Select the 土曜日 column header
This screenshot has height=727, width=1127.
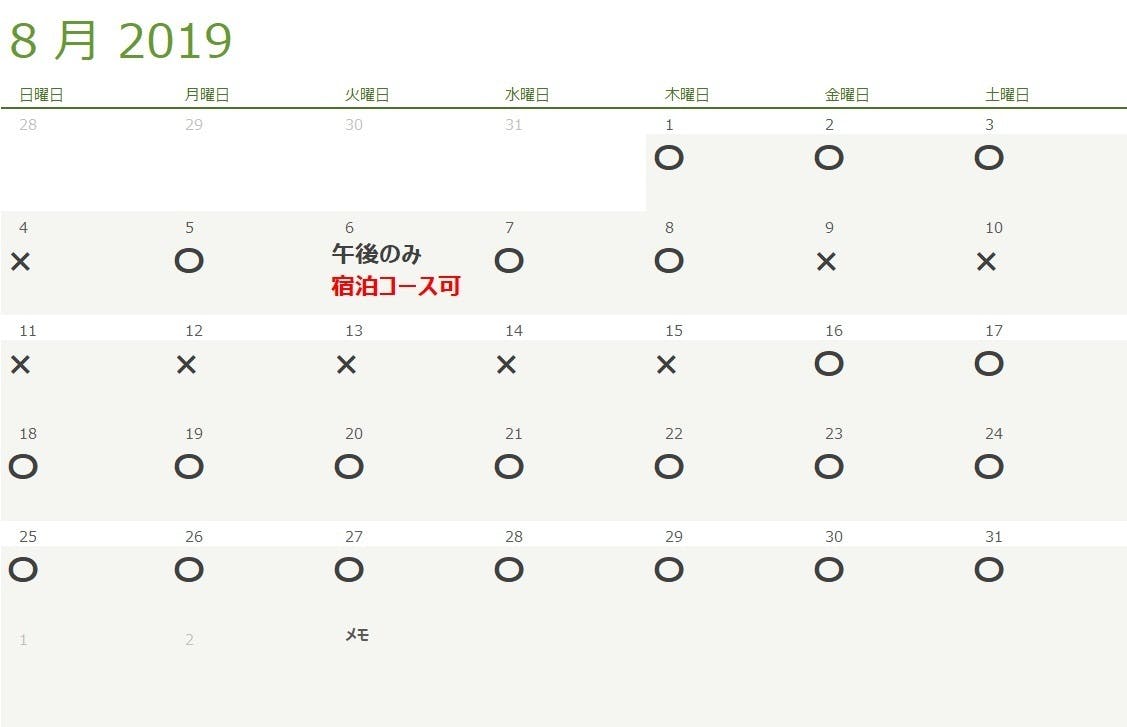(x=1007, y=95)
